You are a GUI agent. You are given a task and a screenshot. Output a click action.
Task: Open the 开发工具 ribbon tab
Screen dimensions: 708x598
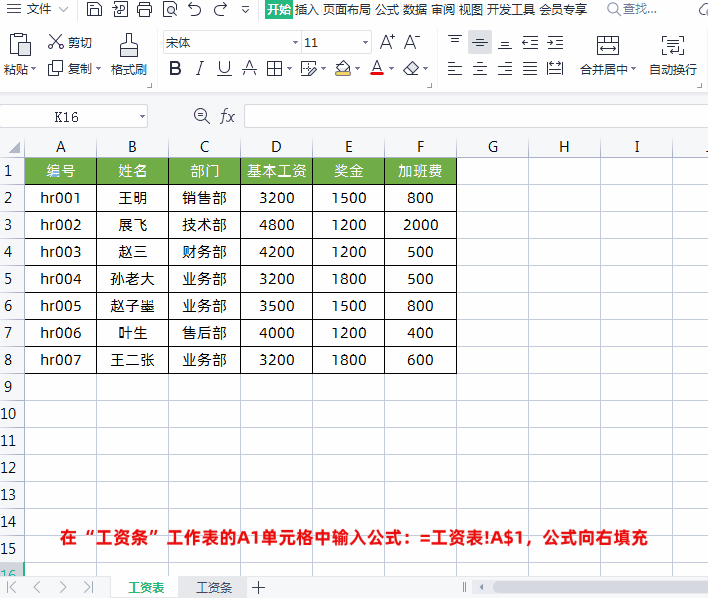(511, 9)
